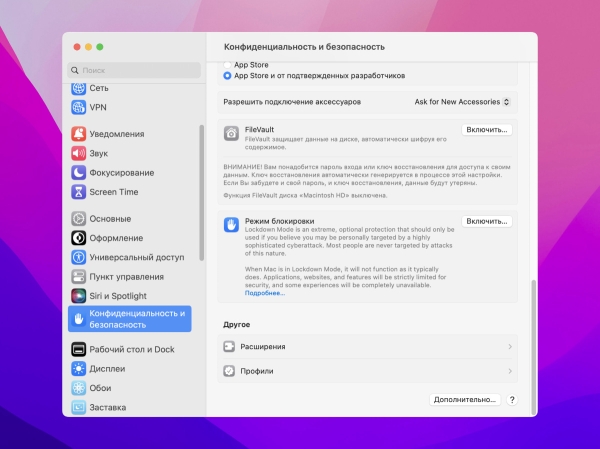Select the Фокусирование moon icon

tap(78, 173)
